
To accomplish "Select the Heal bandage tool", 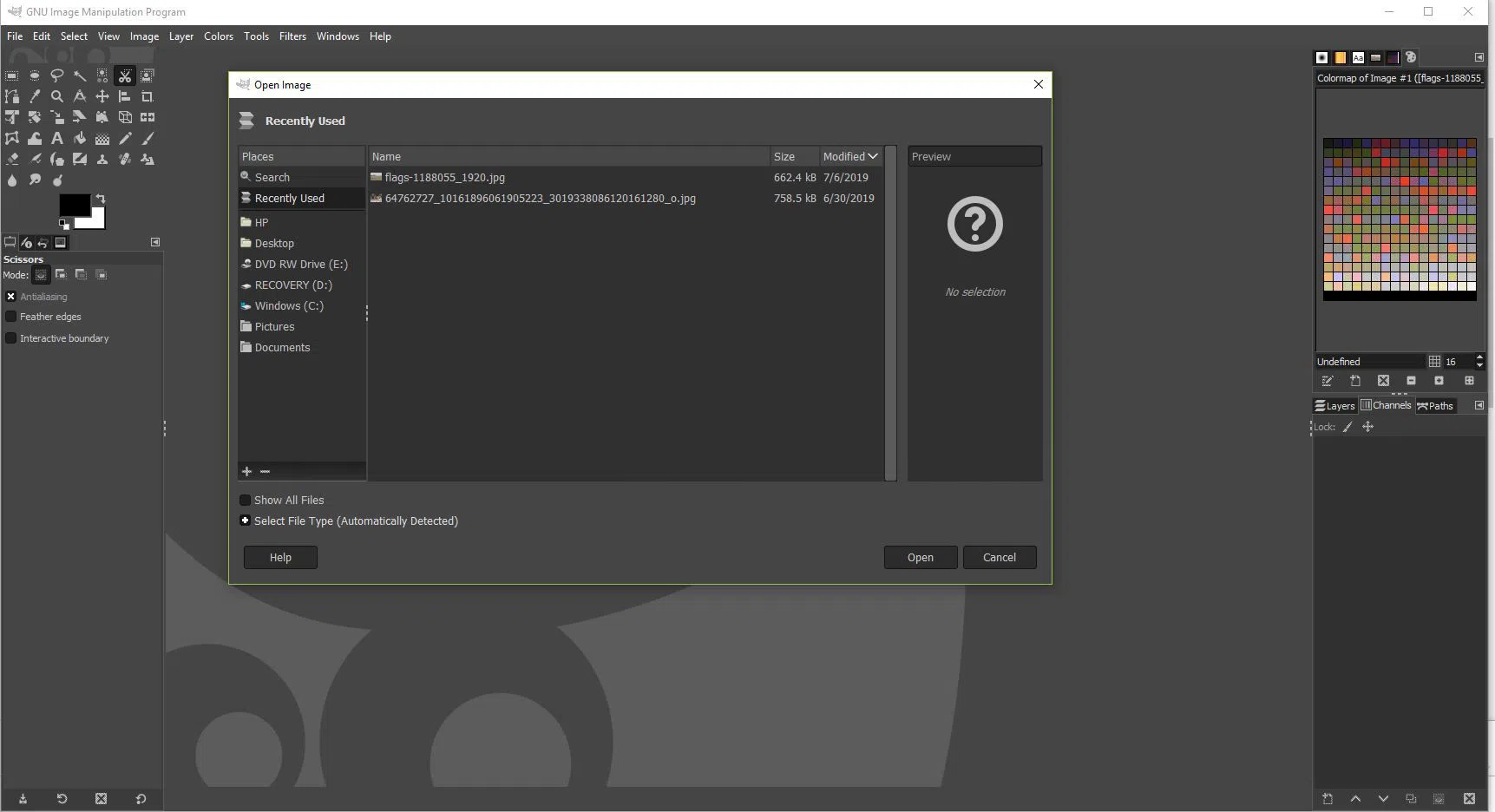I will click(x=125, y=160).
